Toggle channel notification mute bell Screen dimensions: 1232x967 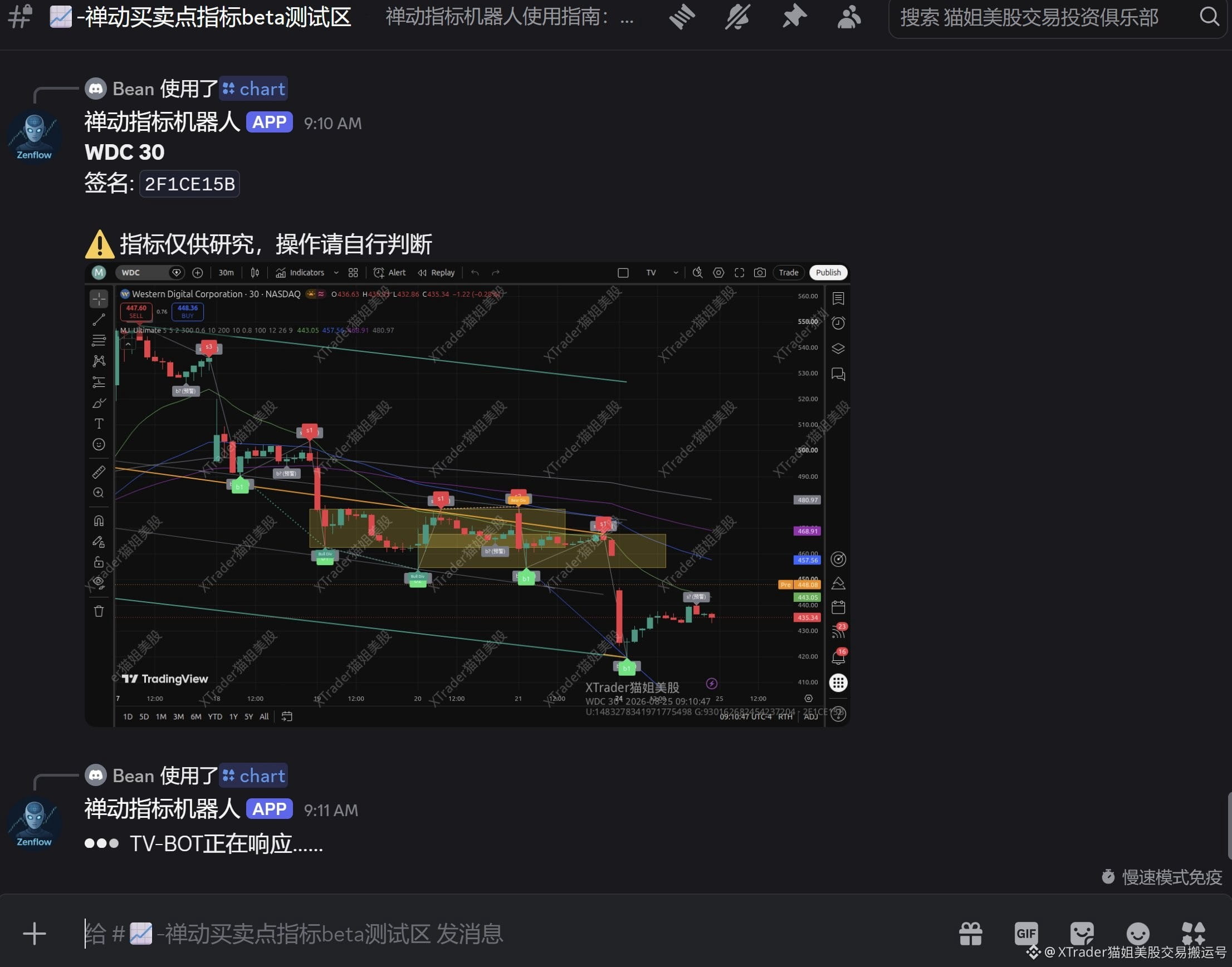click(737, 17)
